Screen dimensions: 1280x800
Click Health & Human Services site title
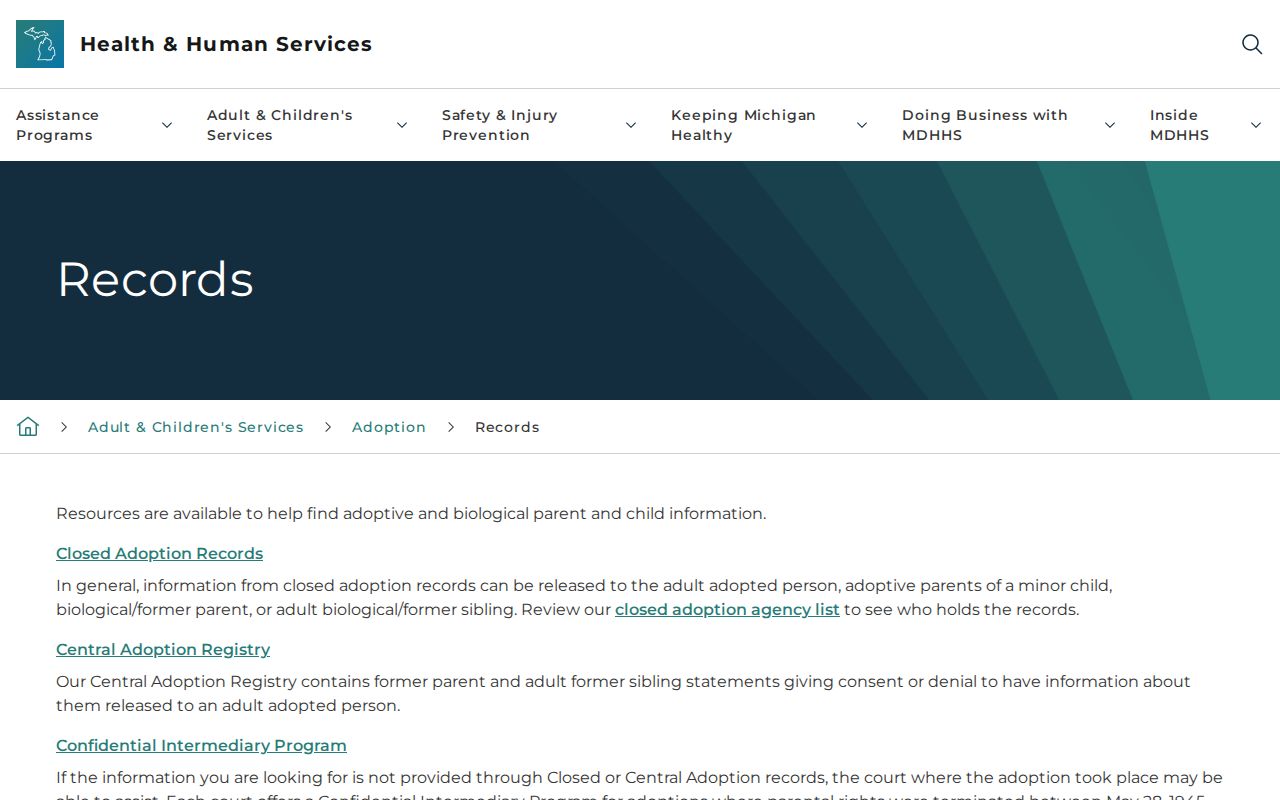click(226, 44)
